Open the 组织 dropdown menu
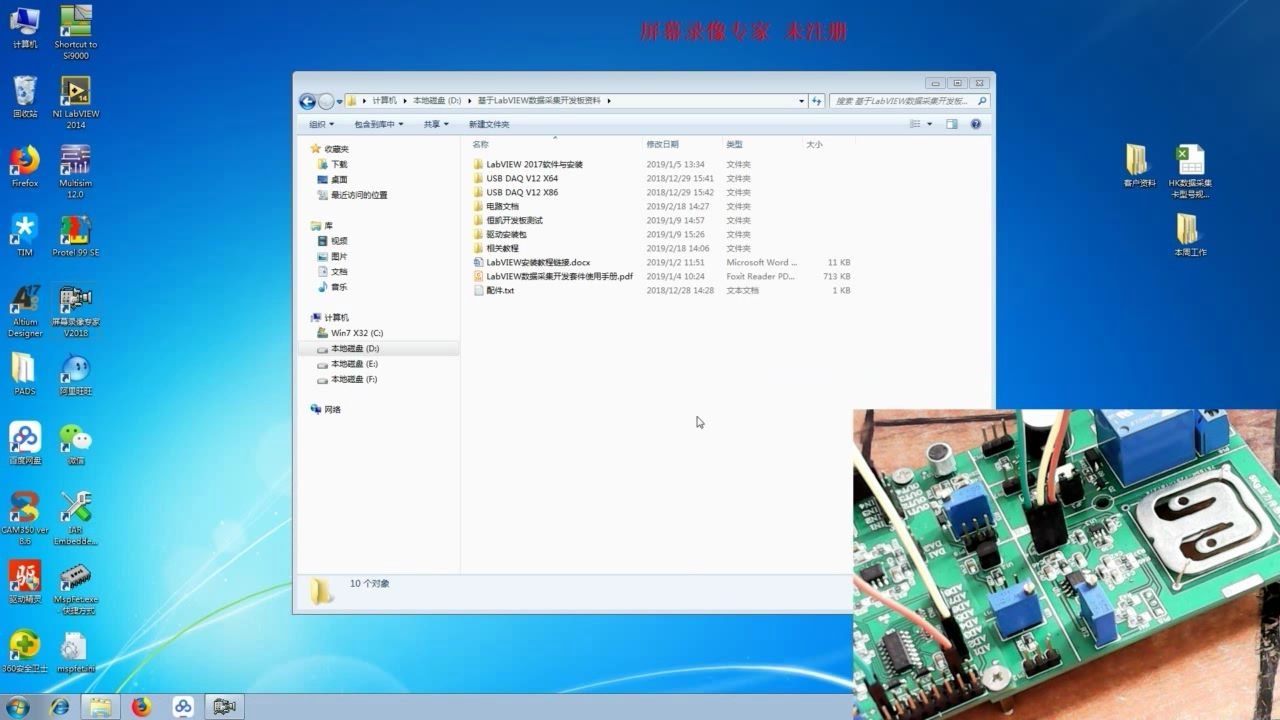Image resolution: width=1280 pixels, height=720 pixels. 322,124
